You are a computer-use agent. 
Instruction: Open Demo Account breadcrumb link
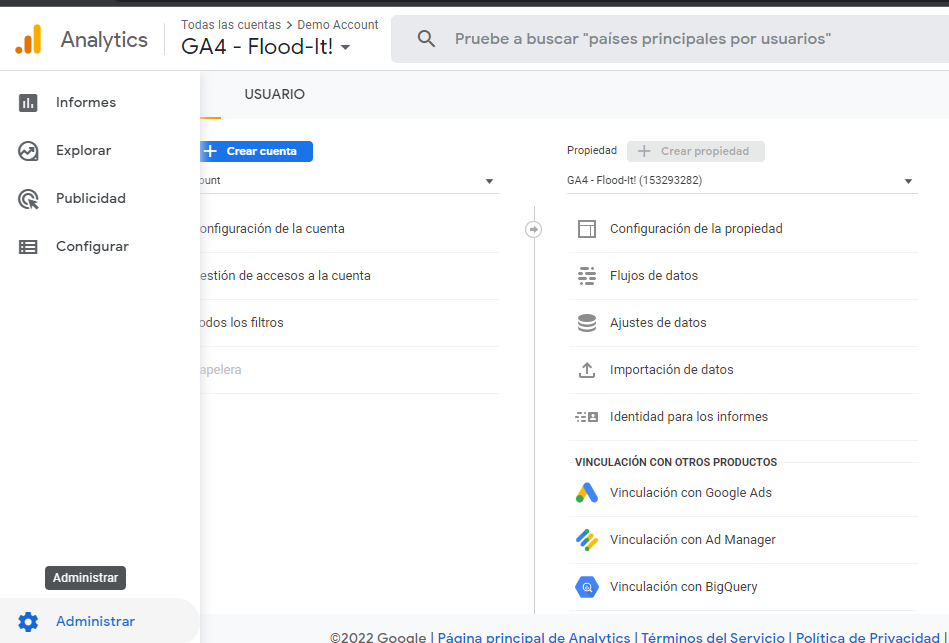click(x=338, y=25)
